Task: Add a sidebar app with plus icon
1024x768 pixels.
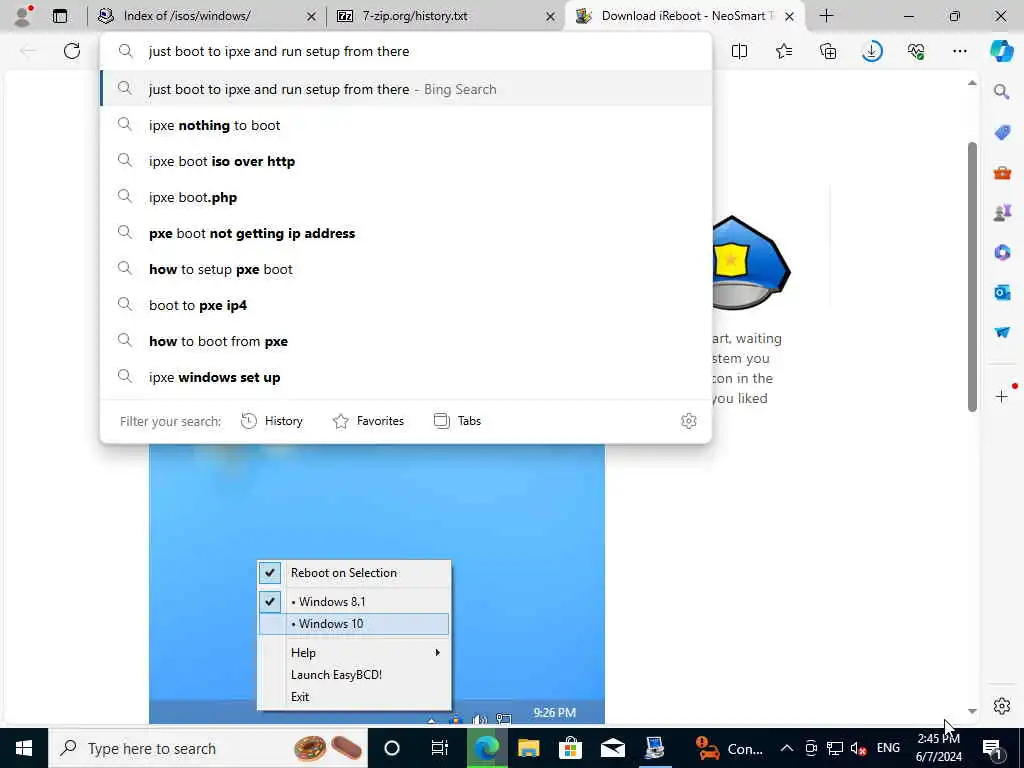Action: point(1002,396)
